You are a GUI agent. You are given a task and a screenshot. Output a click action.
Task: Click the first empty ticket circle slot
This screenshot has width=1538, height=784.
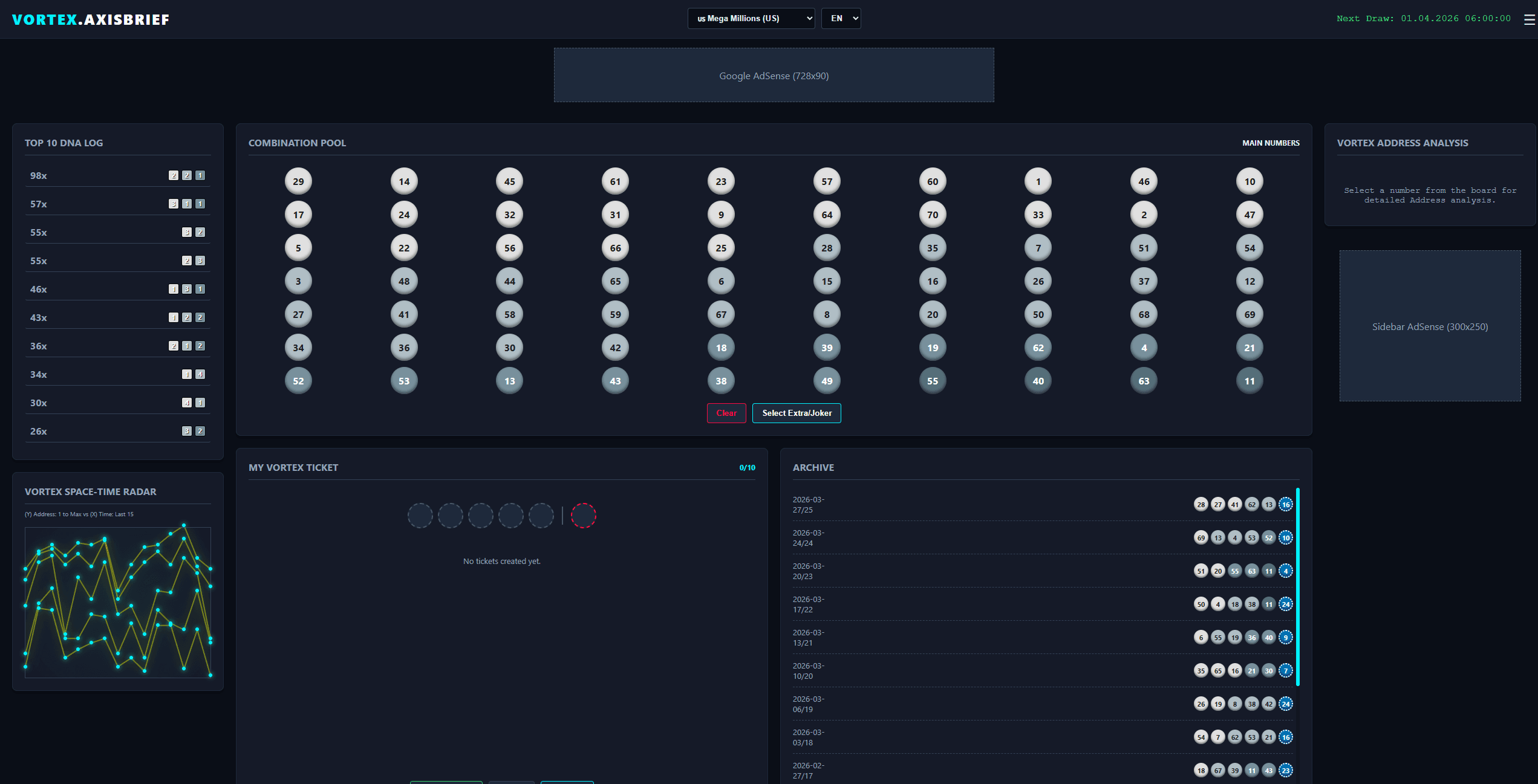pyautogui.click(x=420, y=515)
